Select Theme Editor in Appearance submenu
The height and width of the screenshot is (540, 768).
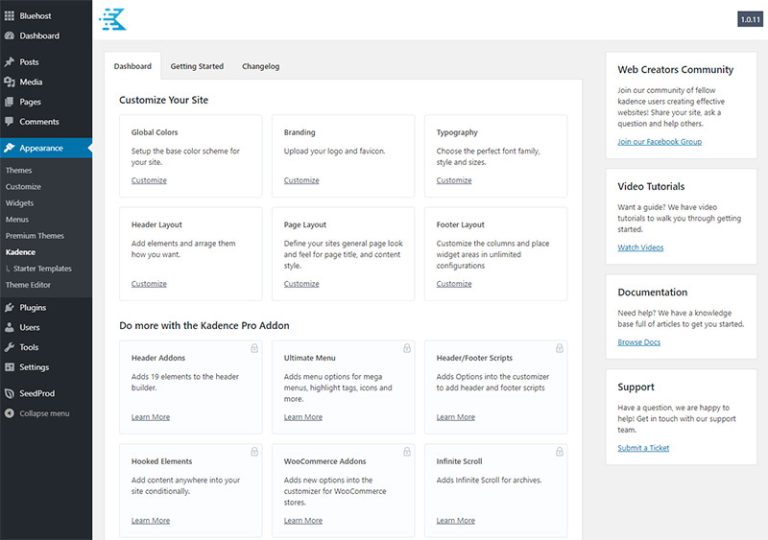[x=28, y=285]
